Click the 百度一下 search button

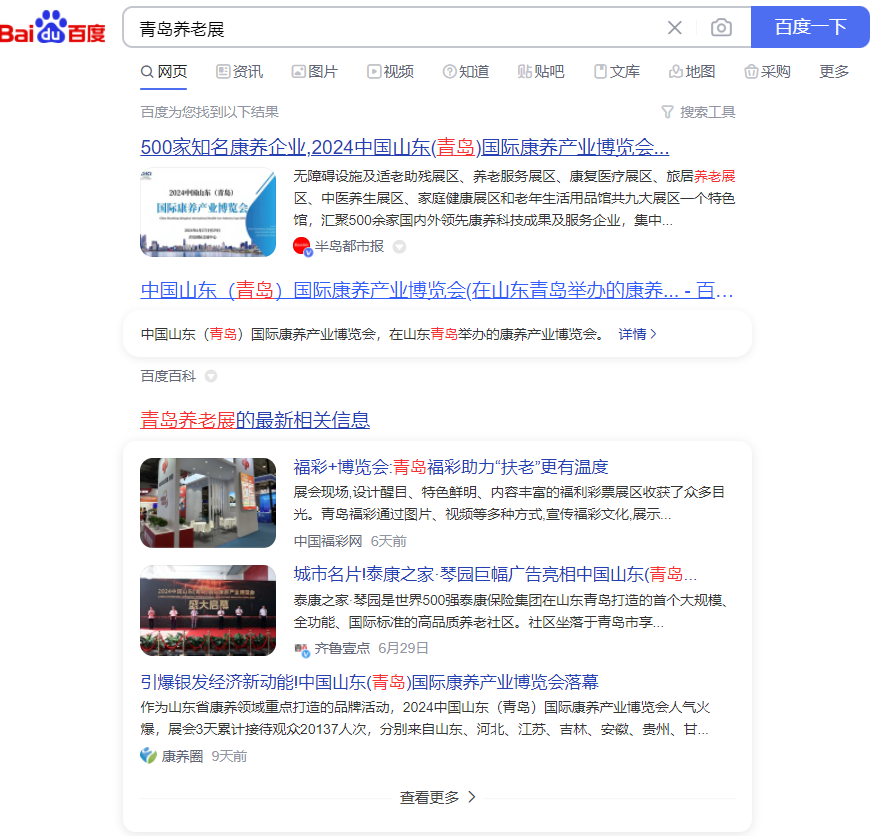810,27
